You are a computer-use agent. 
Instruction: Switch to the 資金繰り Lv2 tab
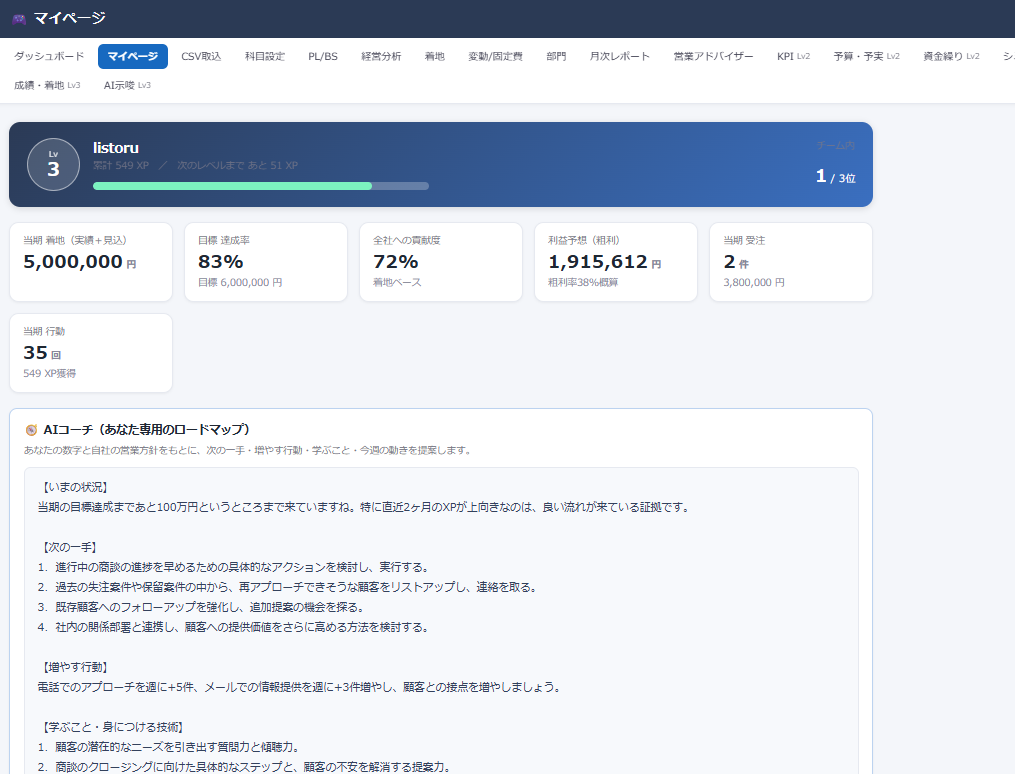[952, 56]
